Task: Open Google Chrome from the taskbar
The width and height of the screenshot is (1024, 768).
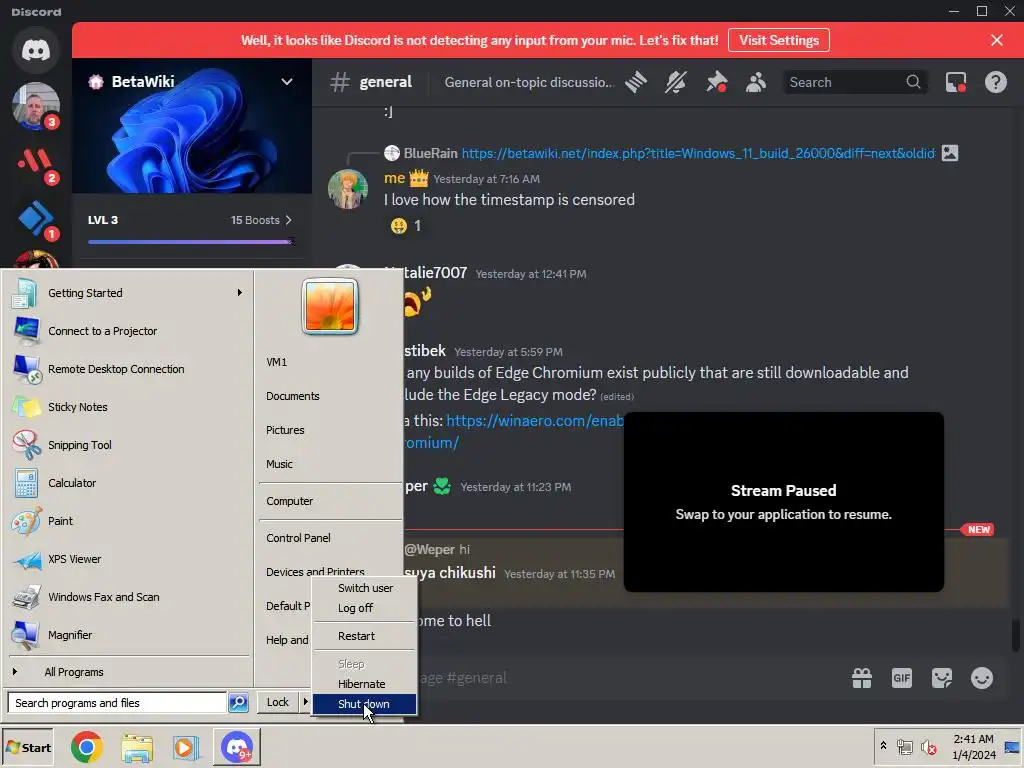Action: pos(87,747)
